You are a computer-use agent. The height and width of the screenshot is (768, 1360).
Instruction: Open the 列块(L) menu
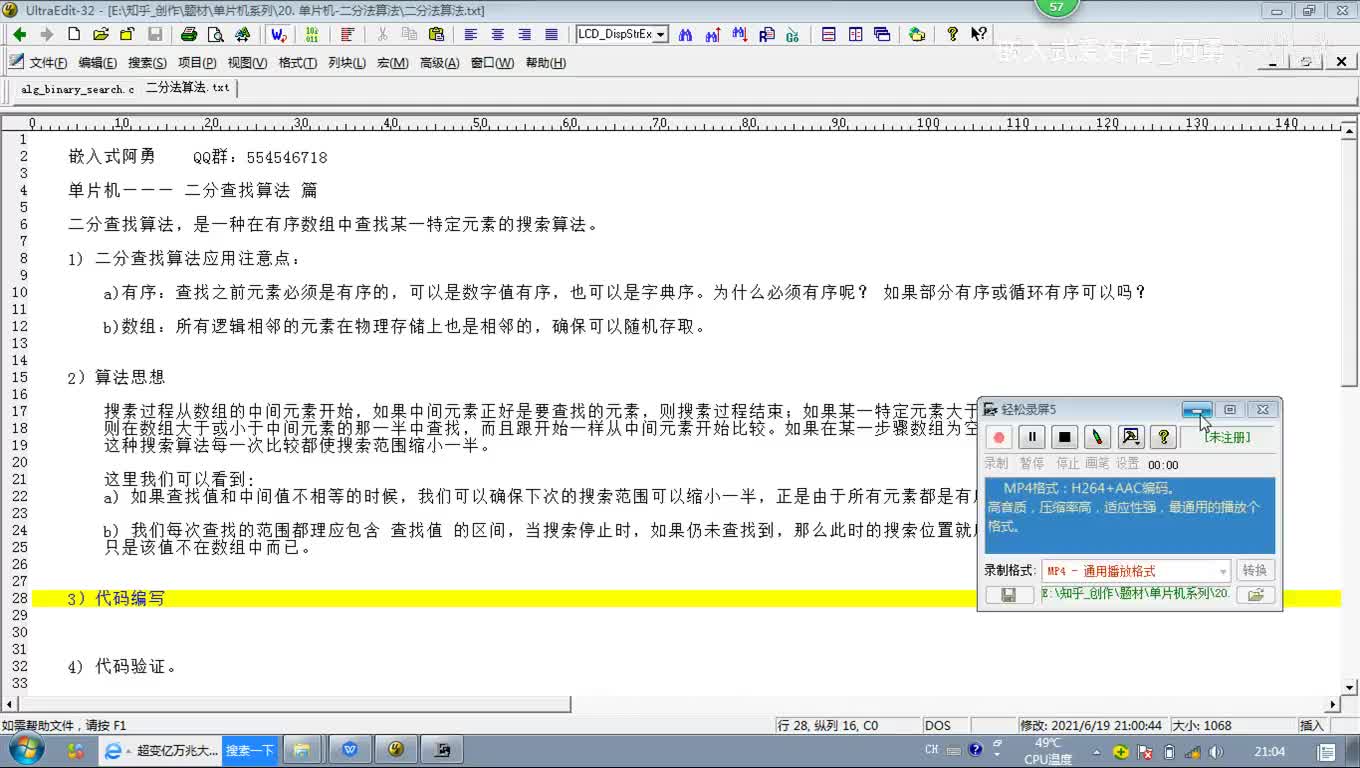347,63
